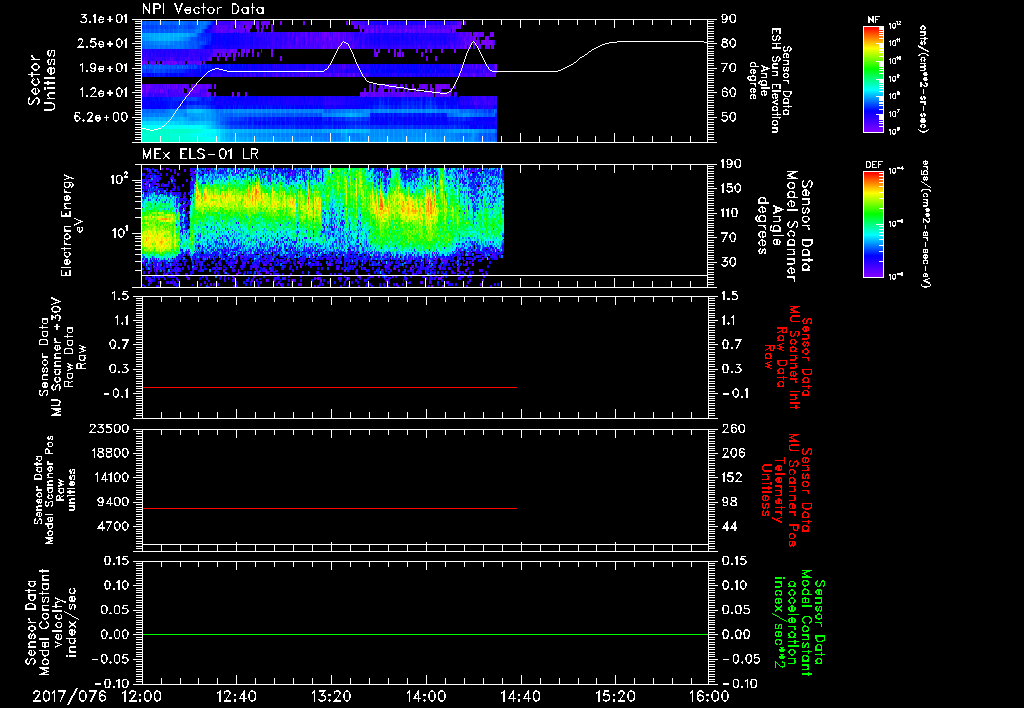The image size is (1024, 708).
Task: Click the '2.5e+01' sector tick value
Action: (104, 43)
